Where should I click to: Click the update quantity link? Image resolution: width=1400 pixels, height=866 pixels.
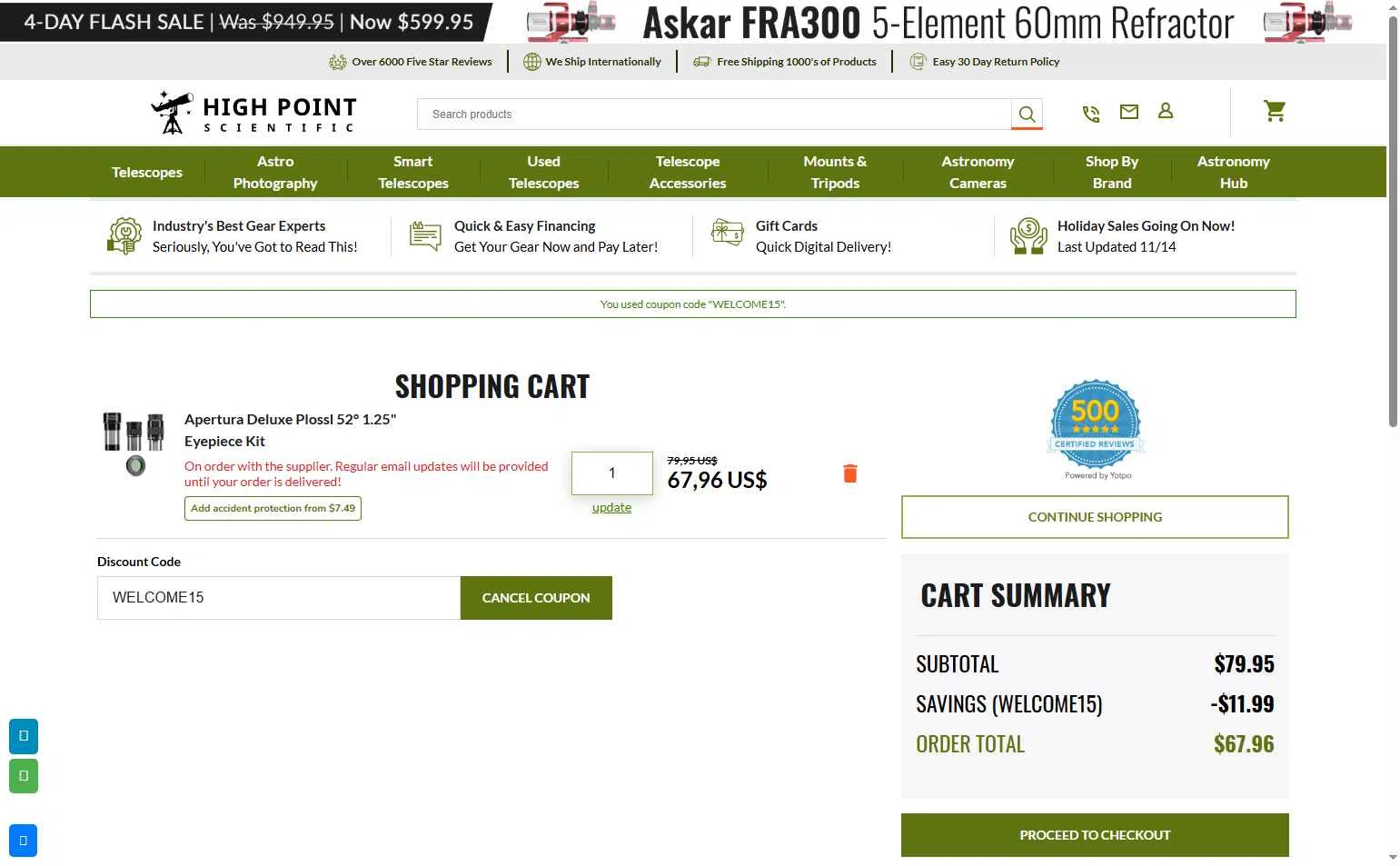(611, 507)
